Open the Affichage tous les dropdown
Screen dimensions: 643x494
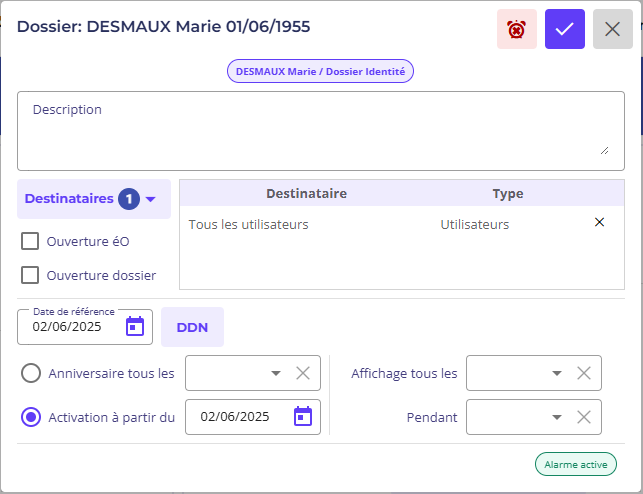[x=556, y=373]
